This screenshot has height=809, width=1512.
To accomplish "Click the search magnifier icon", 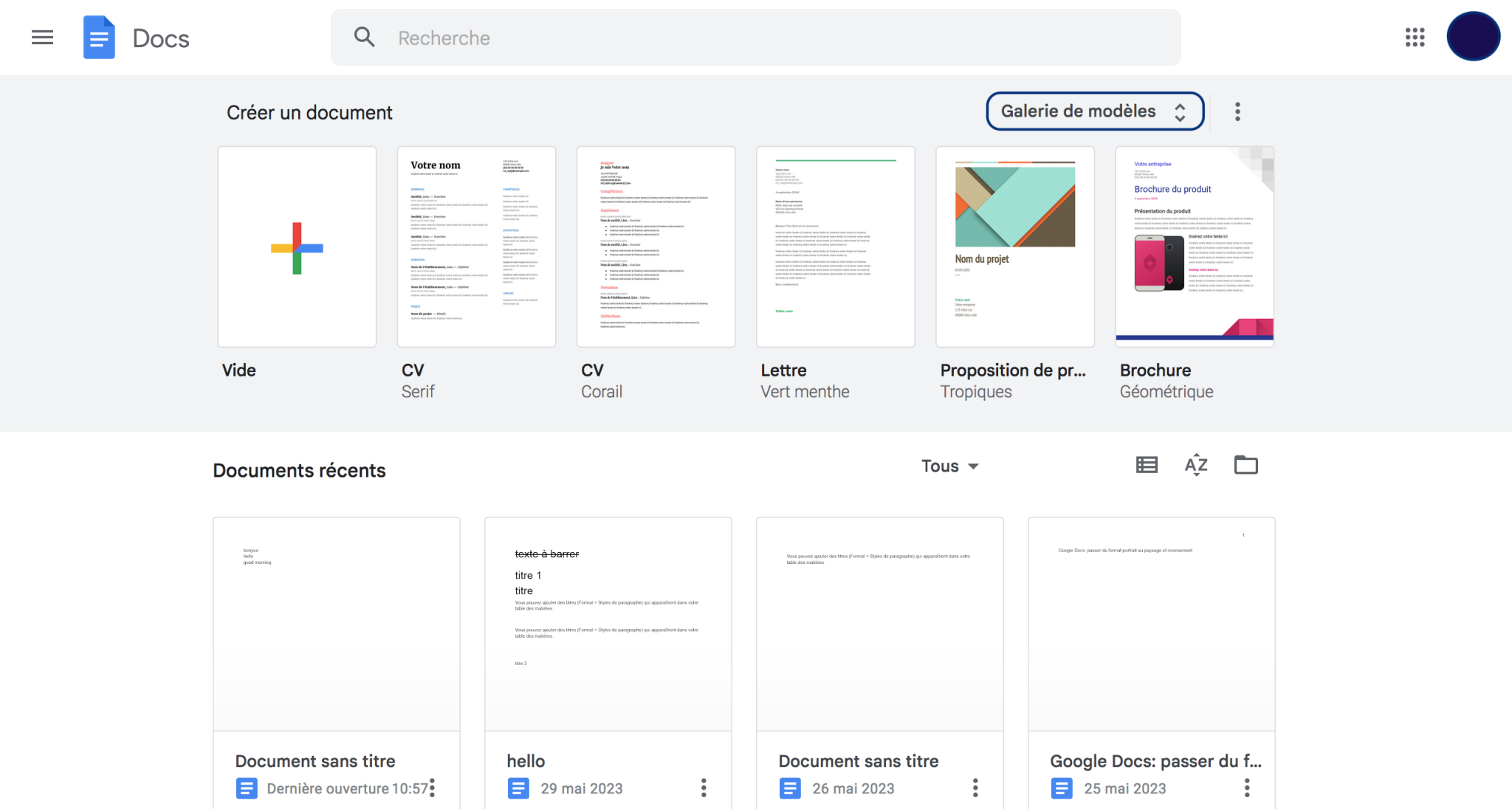I will click(x=365, y=37).
